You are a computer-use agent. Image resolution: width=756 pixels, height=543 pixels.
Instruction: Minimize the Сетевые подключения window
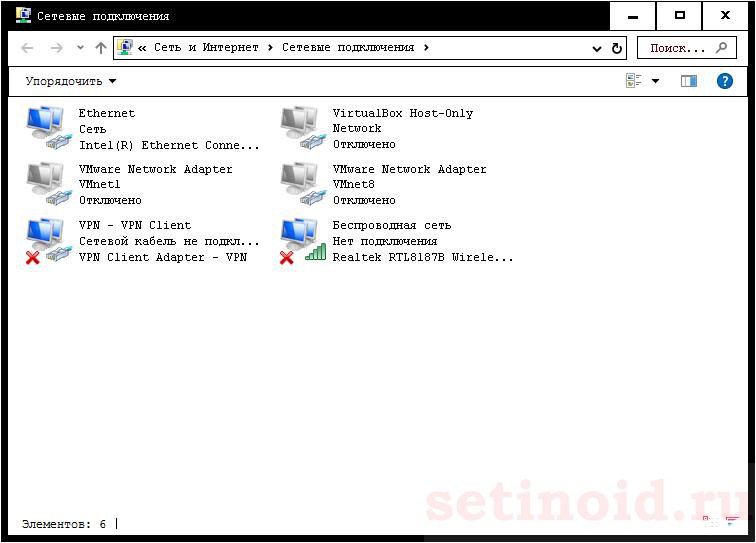pos(633,16)
